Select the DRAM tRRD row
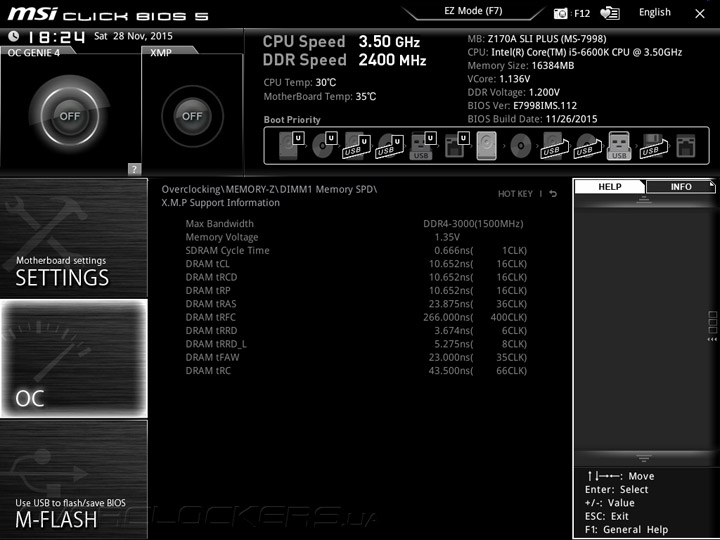This screenshot has width=720, height=540. coord(356,330)
